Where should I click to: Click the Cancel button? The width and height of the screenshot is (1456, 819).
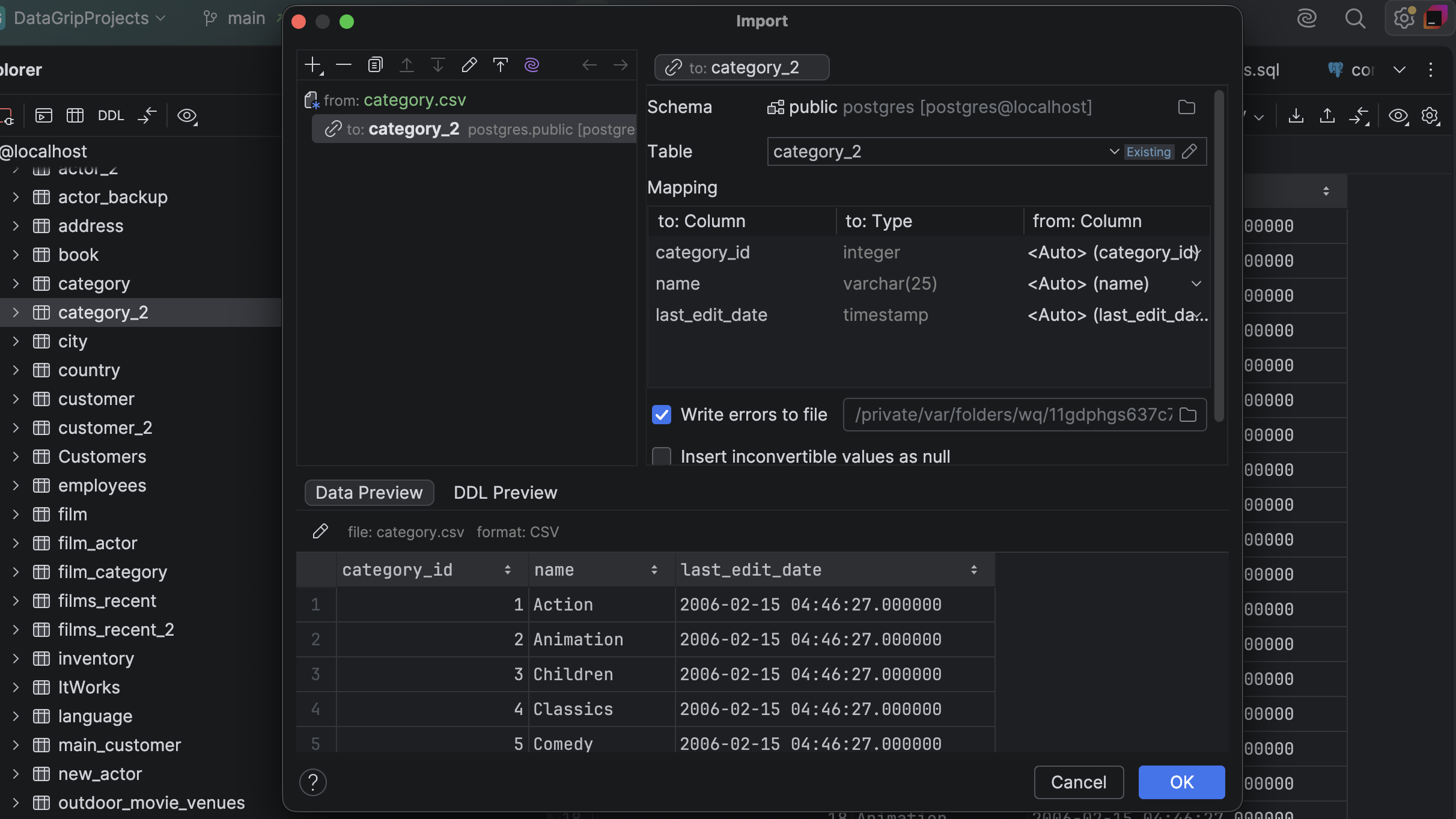click(1079, 782)
